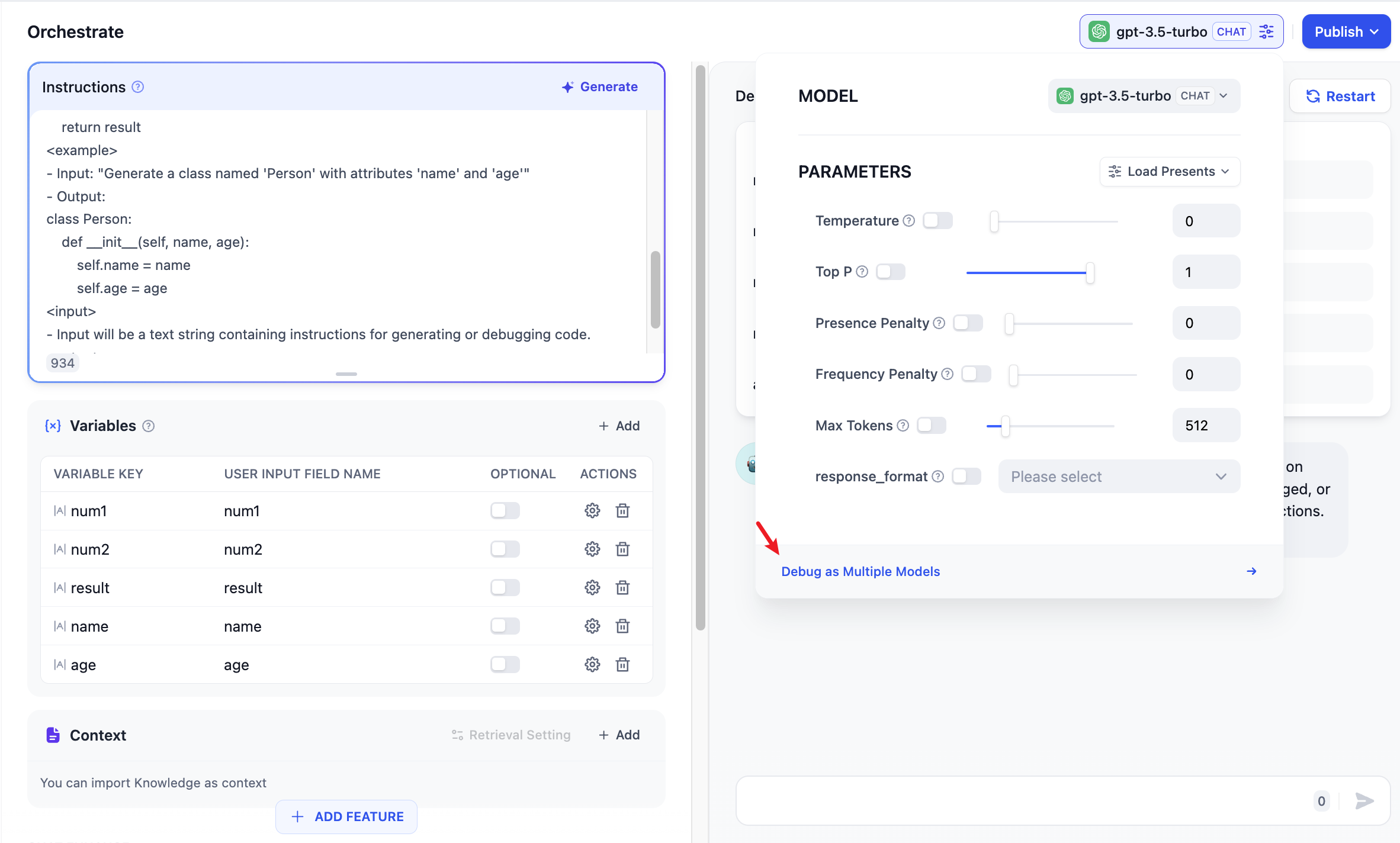Toggle optional for the result variable
This screenshot has height=843, width=1400.
point(505,588)
